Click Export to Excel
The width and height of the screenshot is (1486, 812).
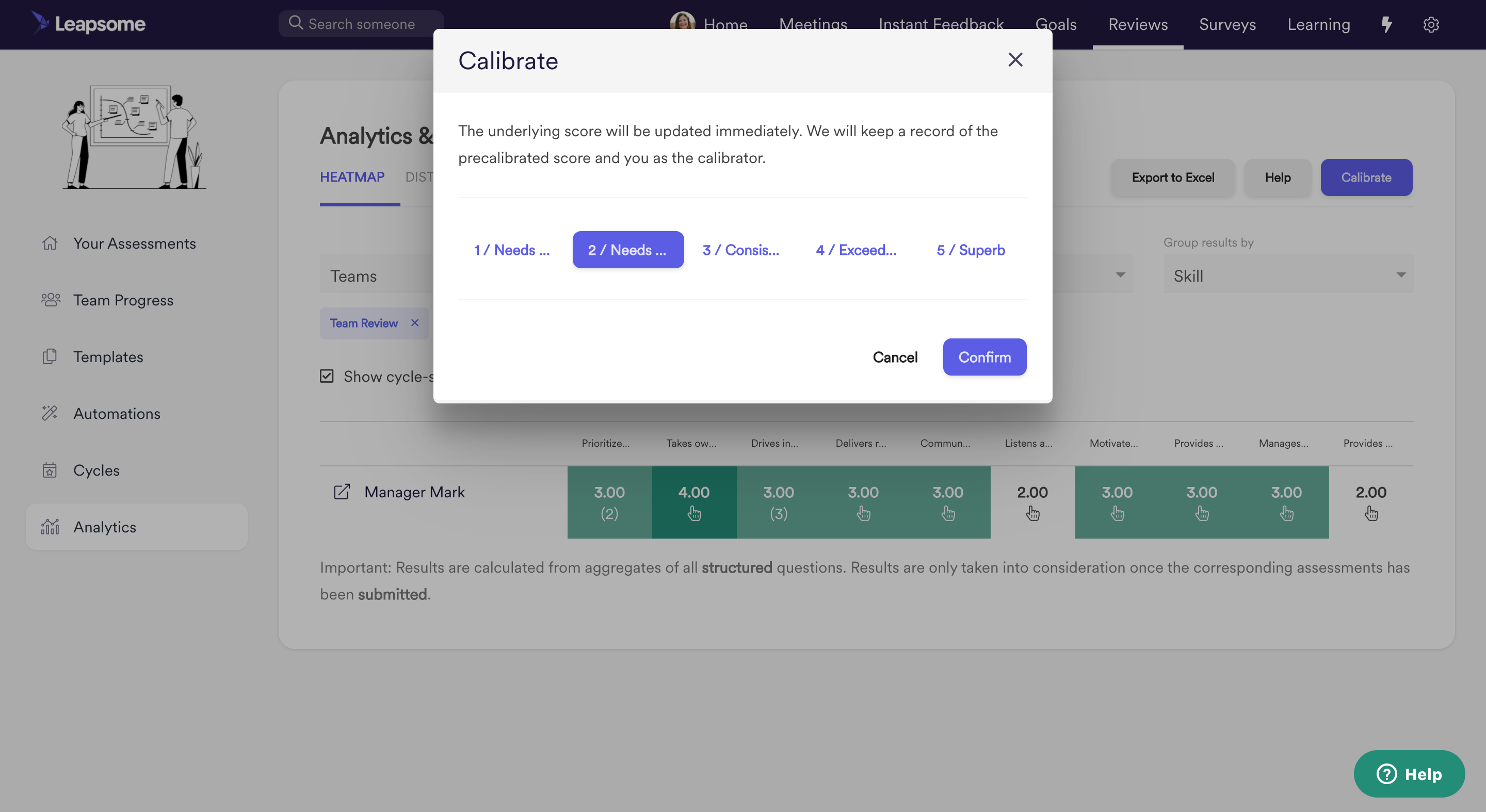click(x=1173, y=177)
